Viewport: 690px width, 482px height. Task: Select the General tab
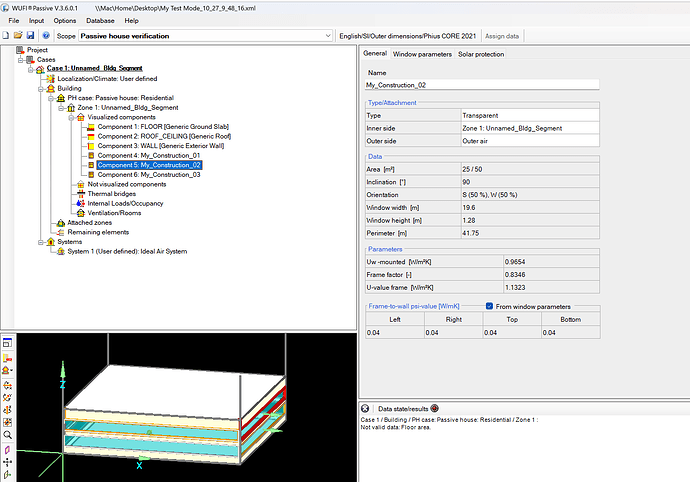pyautogui.click(x=375, y=53)
